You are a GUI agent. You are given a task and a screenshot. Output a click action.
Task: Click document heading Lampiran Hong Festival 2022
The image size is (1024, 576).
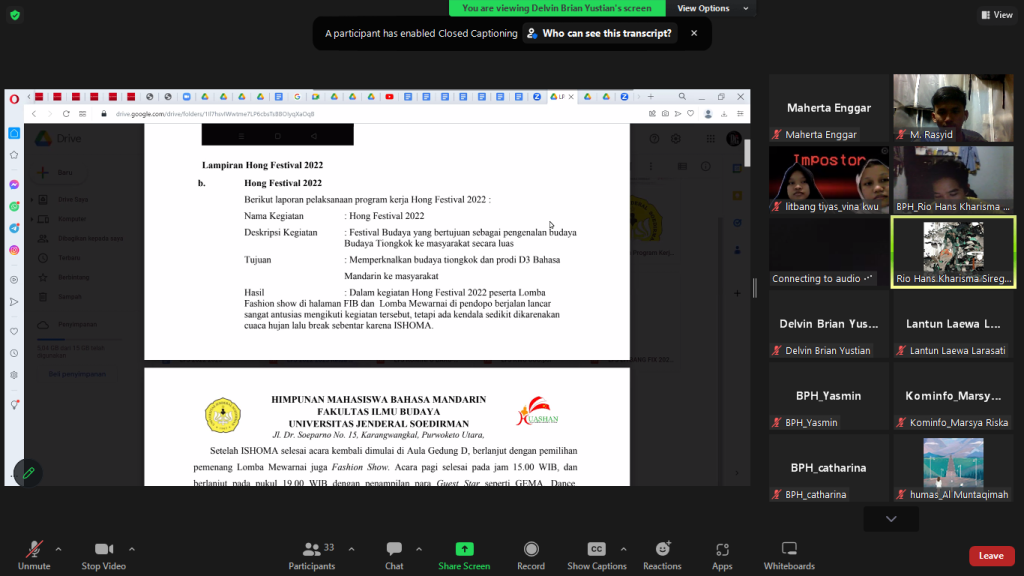point(263,165)
